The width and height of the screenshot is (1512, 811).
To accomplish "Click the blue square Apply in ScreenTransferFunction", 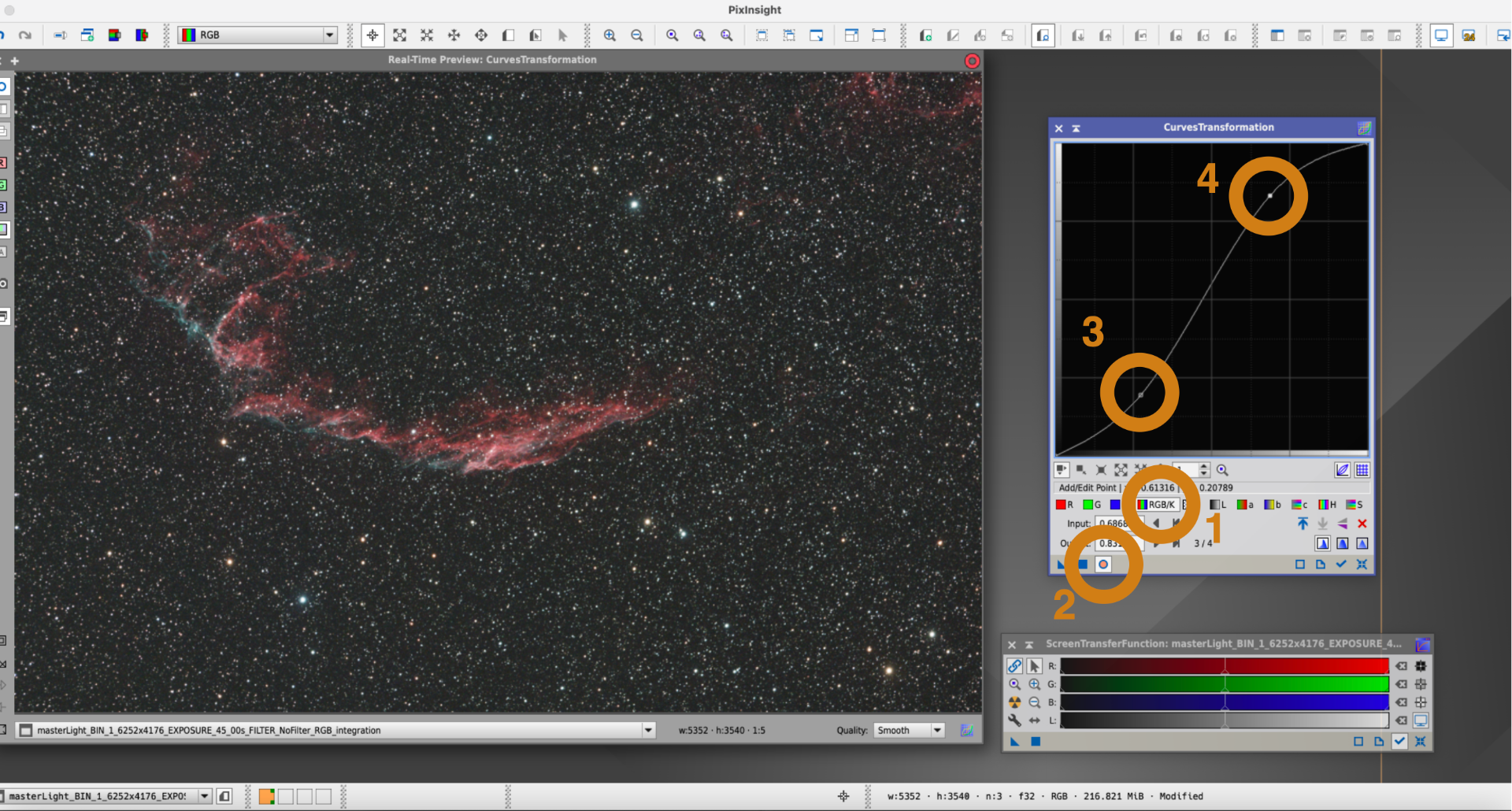I will click(x=1036, y=742).
